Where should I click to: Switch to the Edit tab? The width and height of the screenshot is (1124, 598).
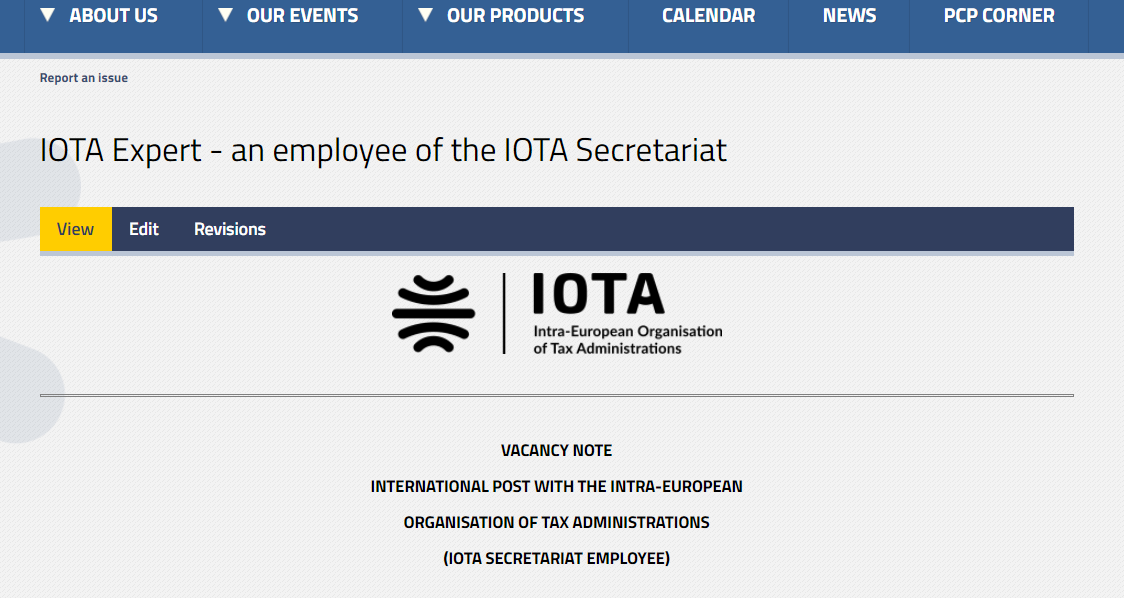tap(144, 229)
